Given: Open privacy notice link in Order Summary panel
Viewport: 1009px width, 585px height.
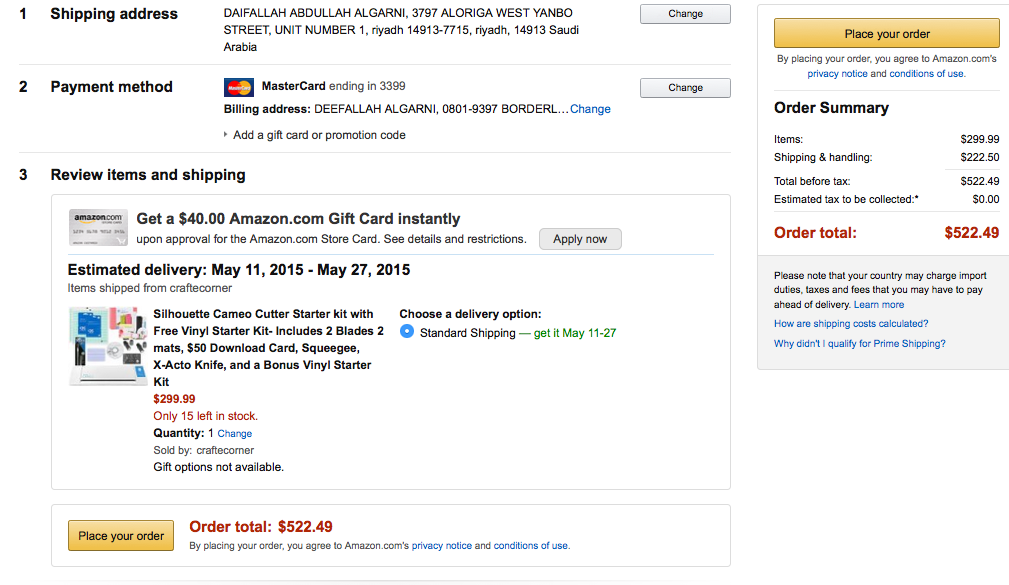Looking at the screenshot, I should [x=837, y=74].
